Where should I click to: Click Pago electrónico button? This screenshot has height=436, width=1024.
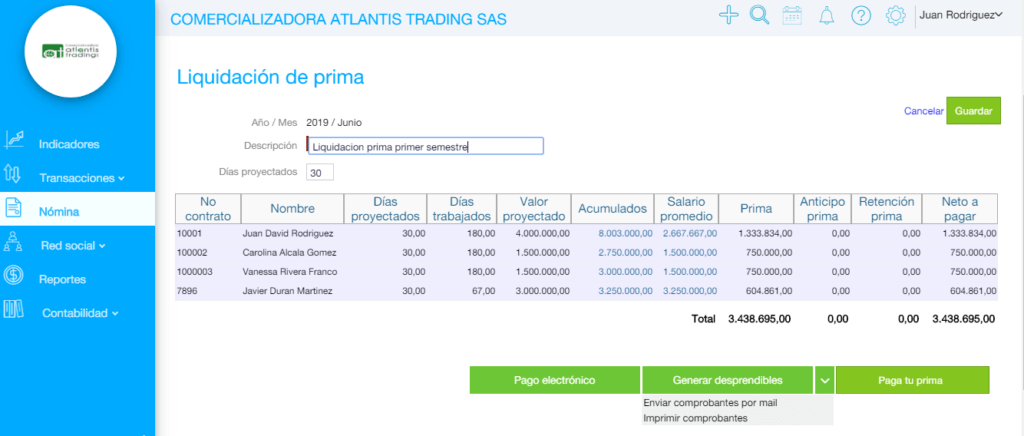(x=554, y=380)
